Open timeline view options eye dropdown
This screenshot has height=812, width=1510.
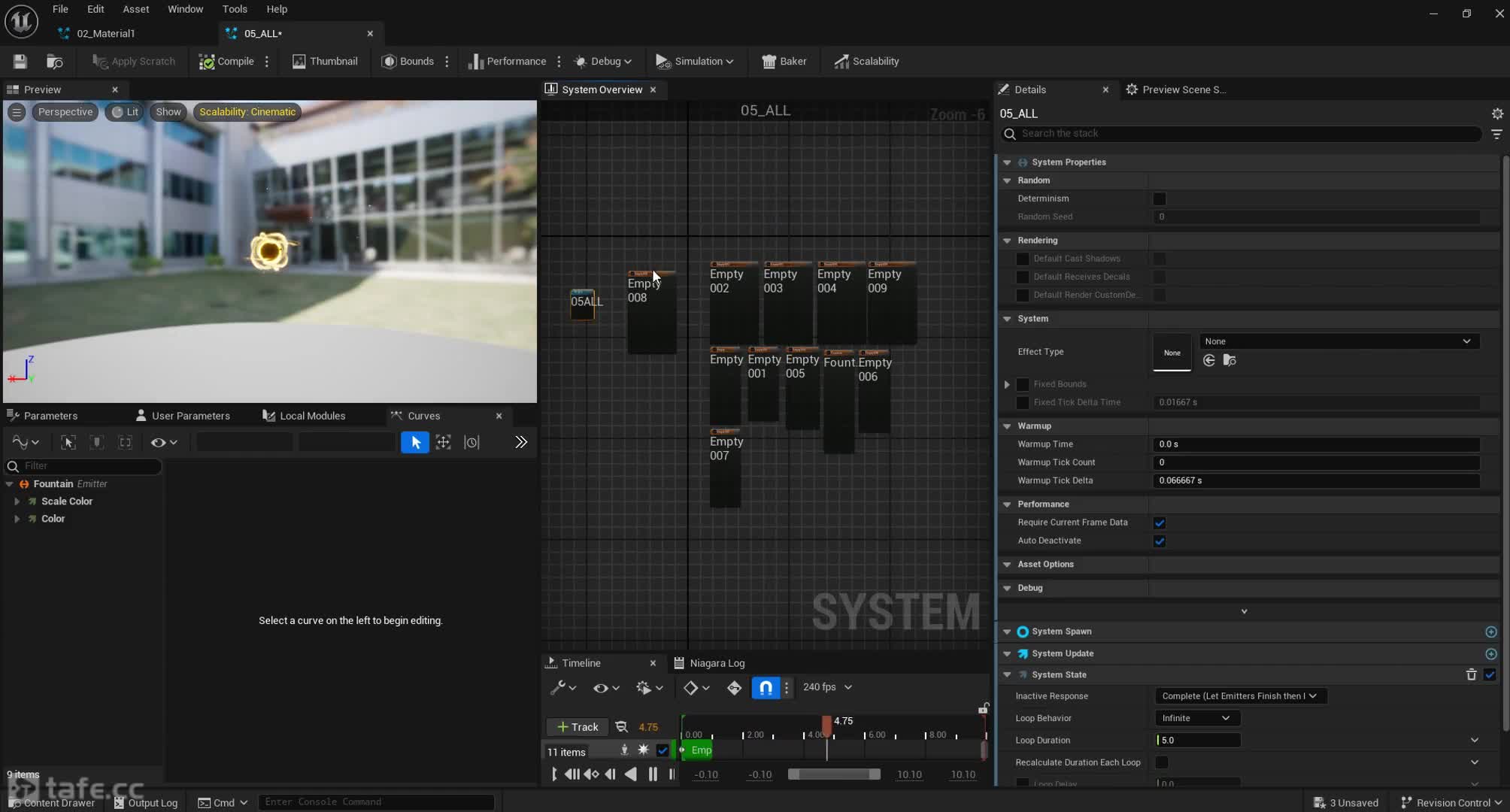[606, 687]
